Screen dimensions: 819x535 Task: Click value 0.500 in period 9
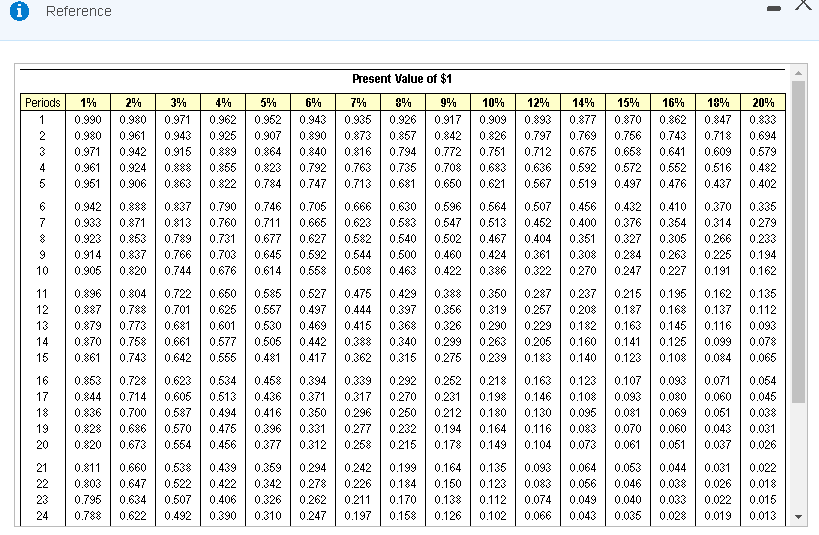click(403, 255)
